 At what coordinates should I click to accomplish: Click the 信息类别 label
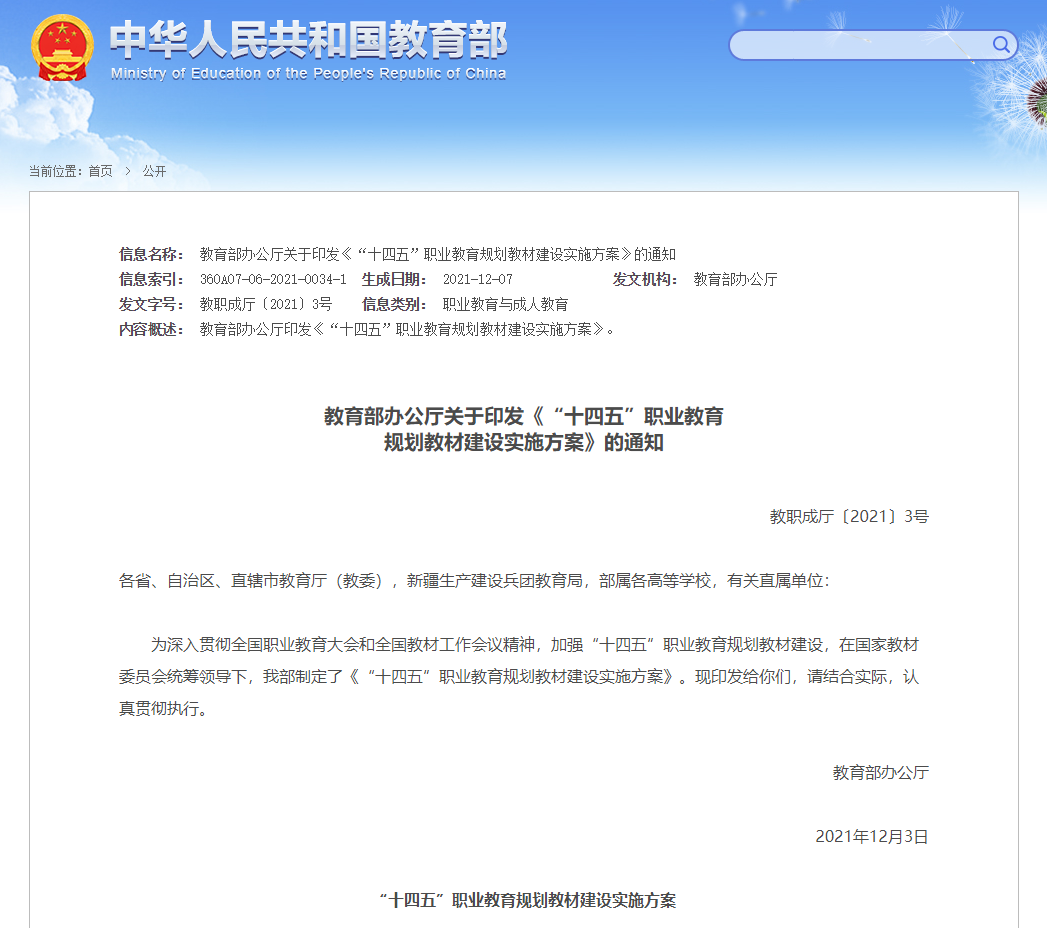[x=394, y=304]
